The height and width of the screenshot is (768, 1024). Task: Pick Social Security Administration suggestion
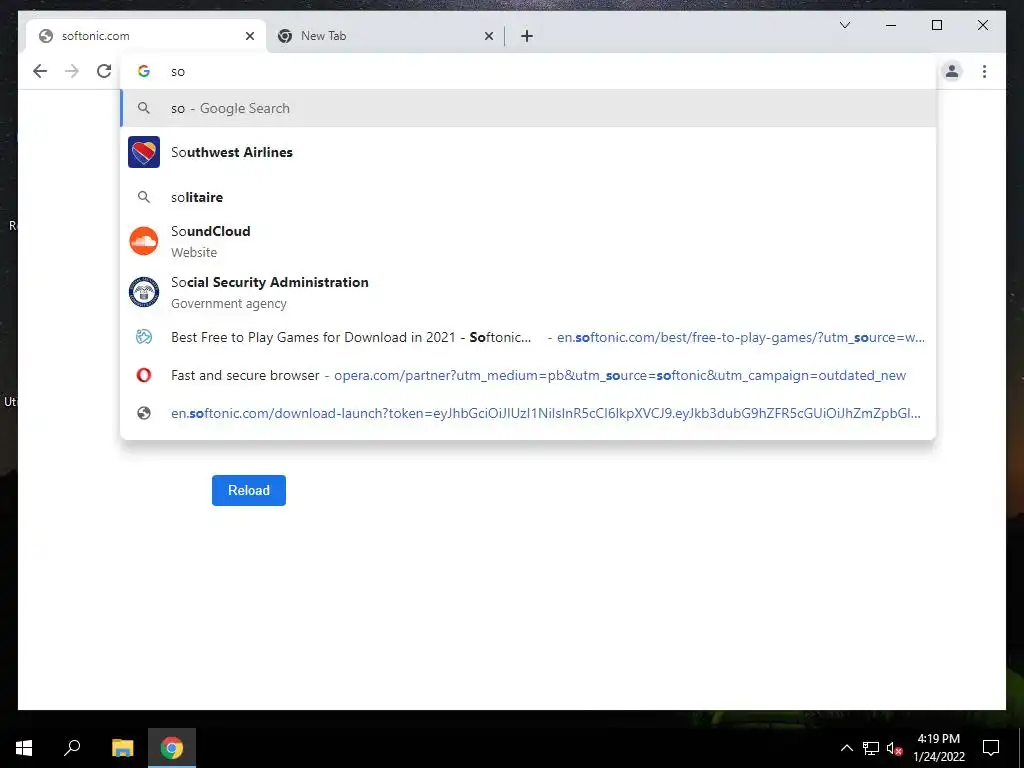click(528, 292)
